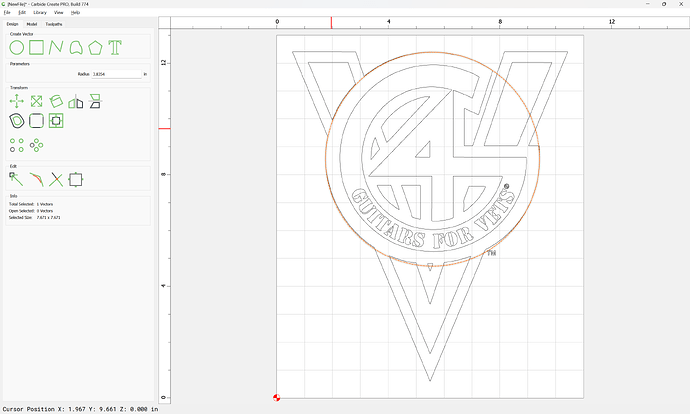
Task: Click the number 8 on the vertical ruler
Action: click(x=164, y=174)
